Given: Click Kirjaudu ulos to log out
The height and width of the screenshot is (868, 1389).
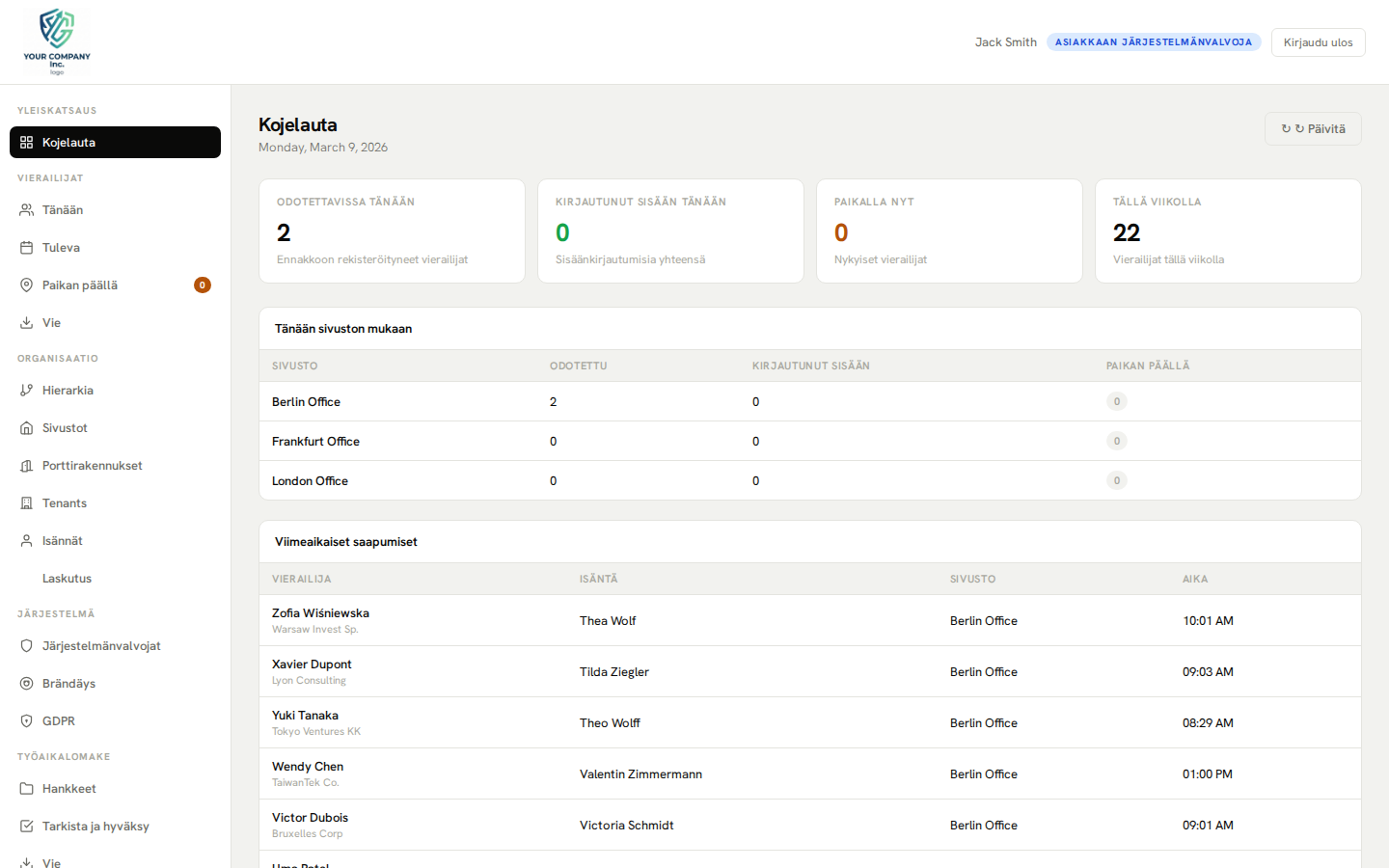Looking at the screenshot, I should tap(1318, 41).
